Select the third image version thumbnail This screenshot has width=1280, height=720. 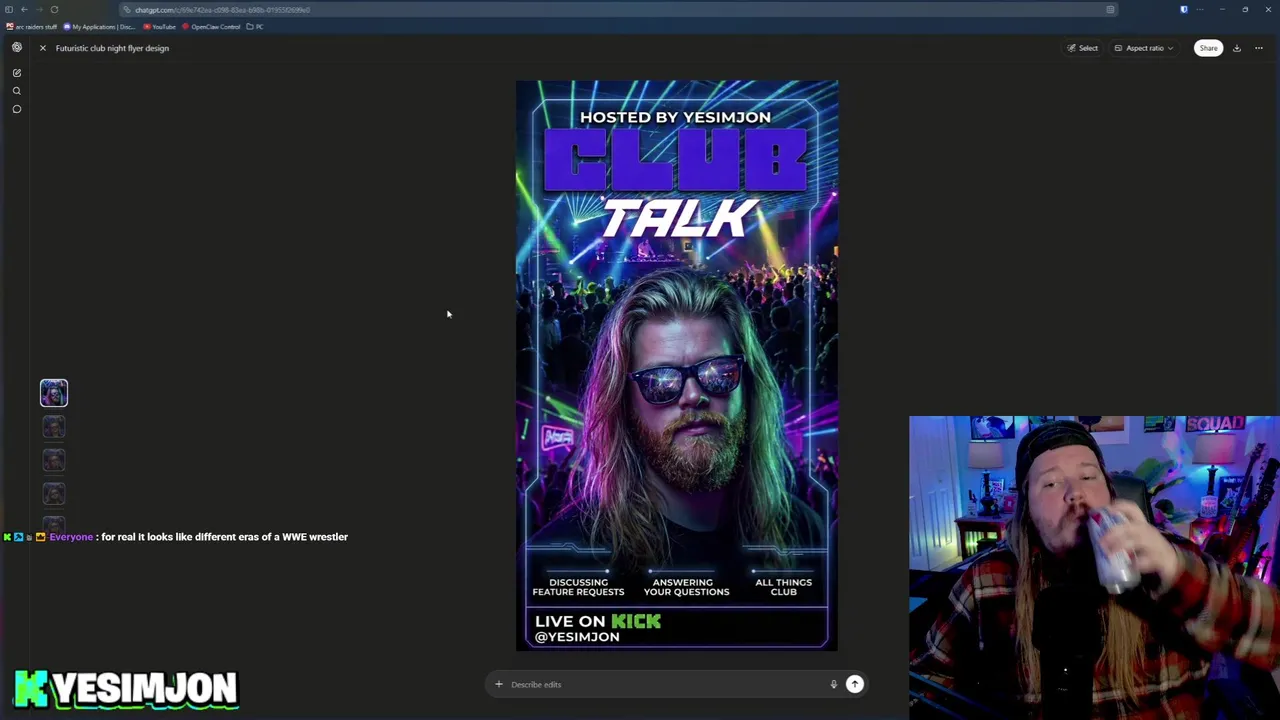coord(54,461)
